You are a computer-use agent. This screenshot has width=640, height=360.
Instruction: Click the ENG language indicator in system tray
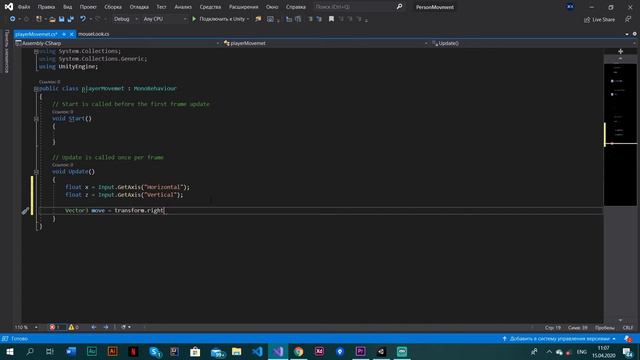click(x=582, y=352)
